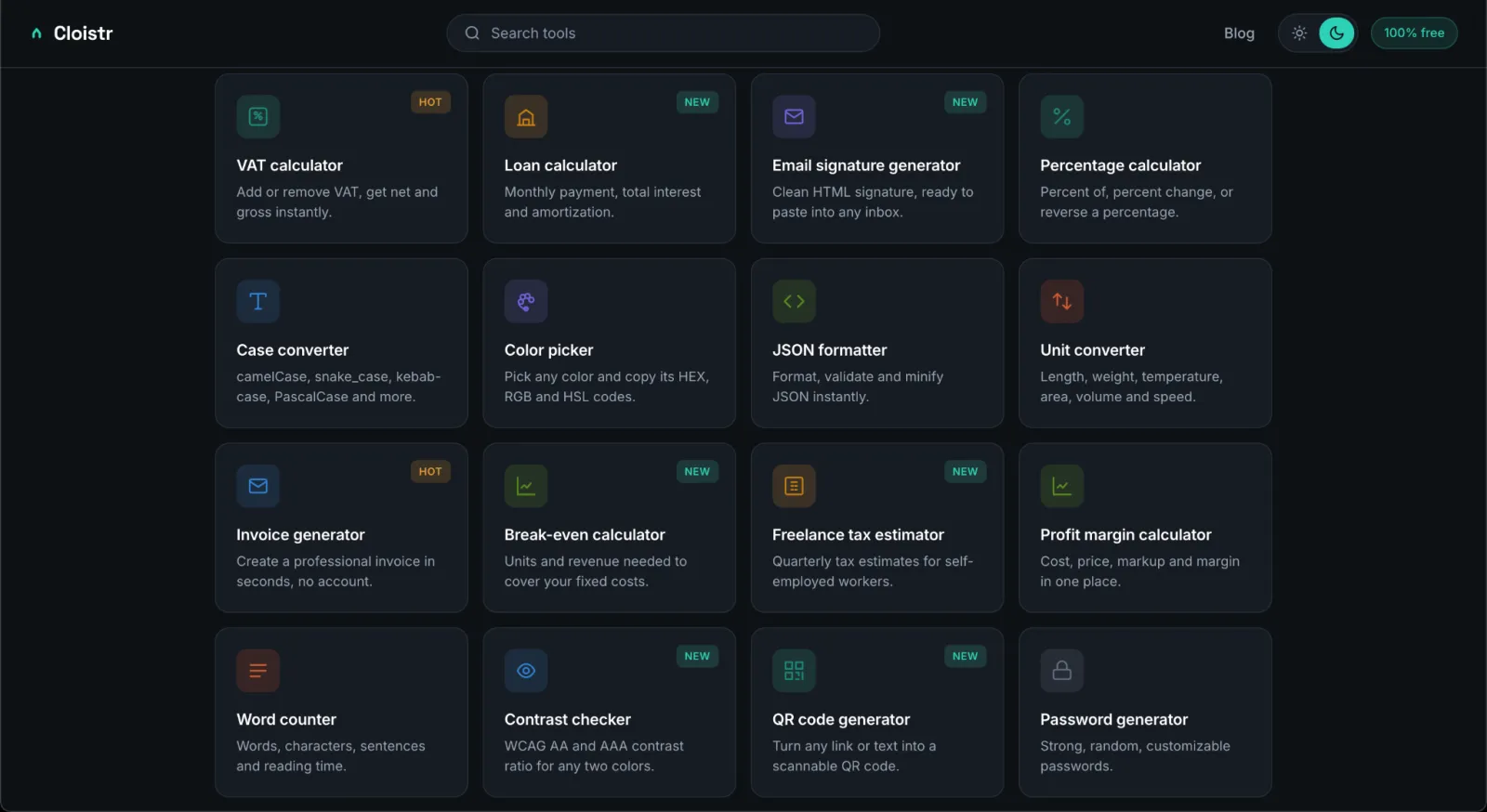Open the Word counter title
This screenshot has width=1487, height=812.
[286, 720]
